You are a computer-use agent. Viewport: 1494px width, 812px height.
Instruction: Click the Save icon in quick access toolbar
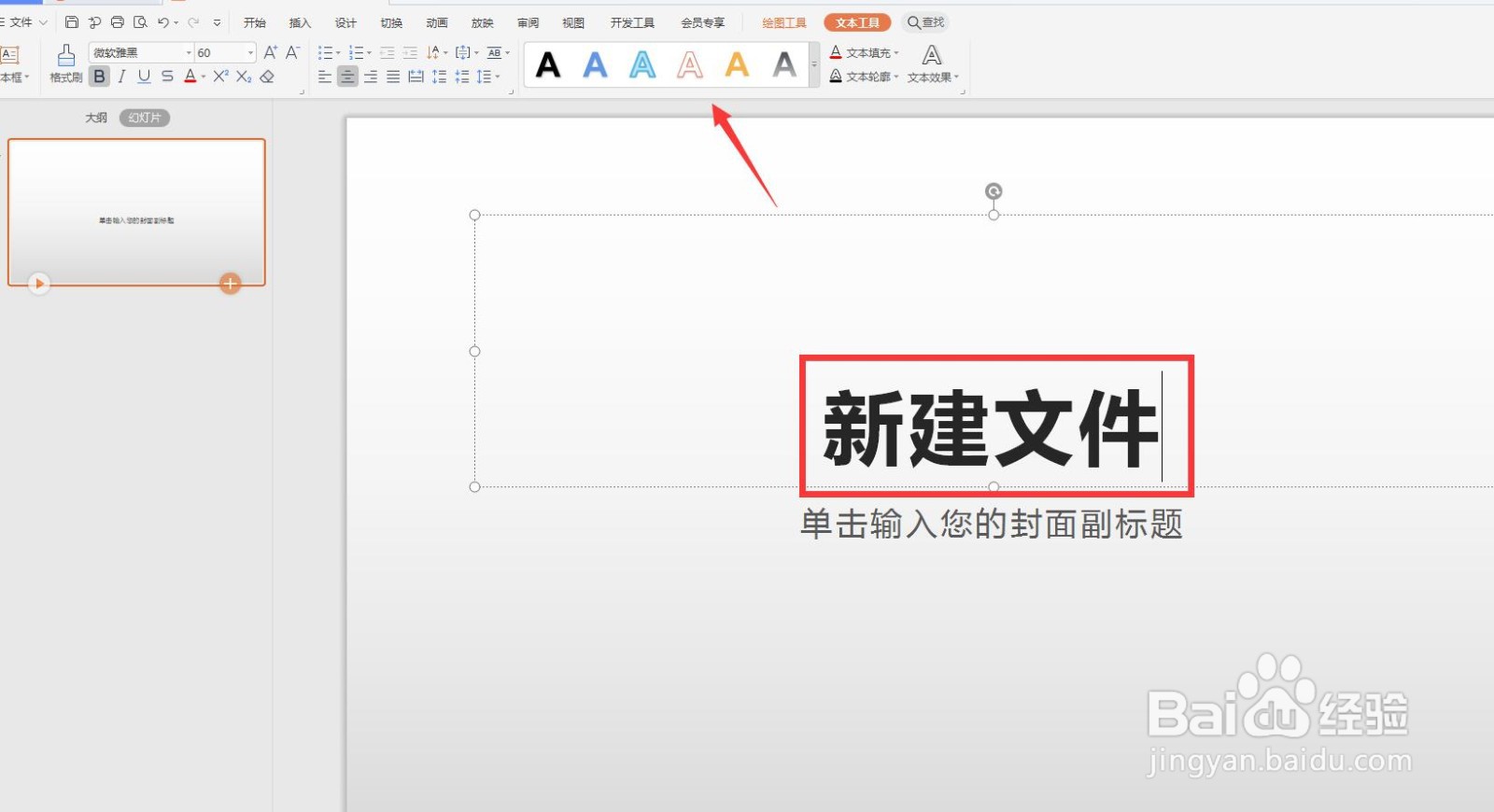click(x=72, y=22)
